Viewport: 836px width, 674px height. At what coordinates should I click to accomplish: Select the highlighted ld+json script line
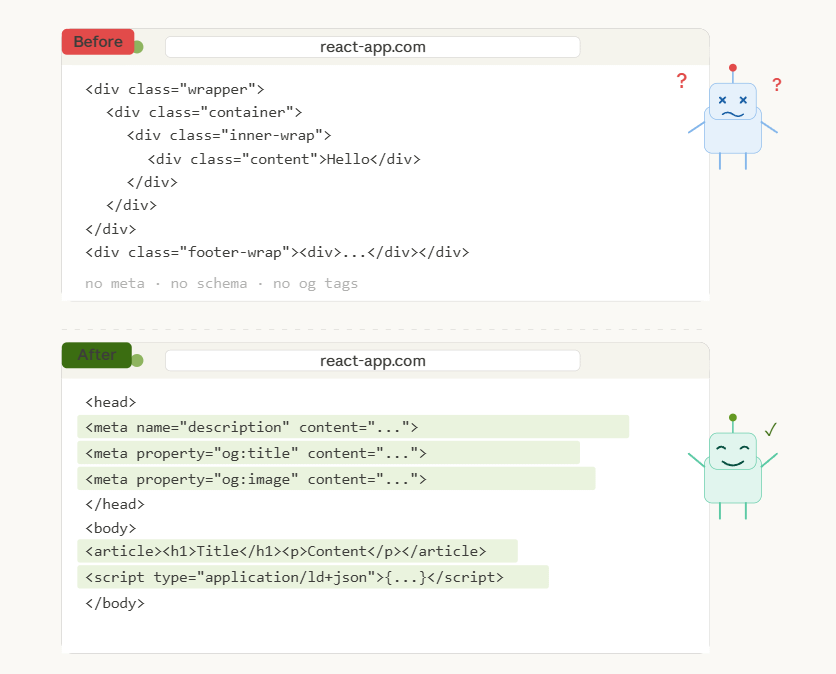313,577
